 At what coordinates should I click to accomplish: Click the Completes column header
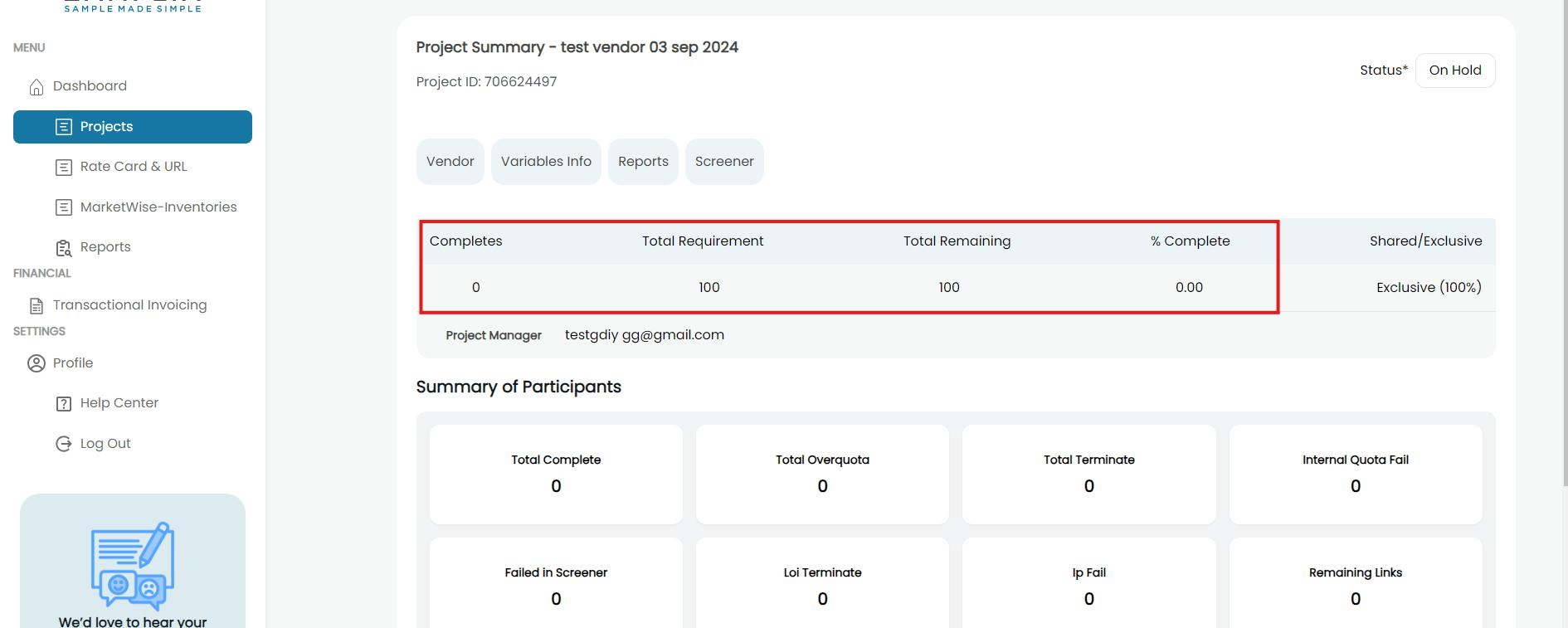pyautogui.click(x=465, y=241)
